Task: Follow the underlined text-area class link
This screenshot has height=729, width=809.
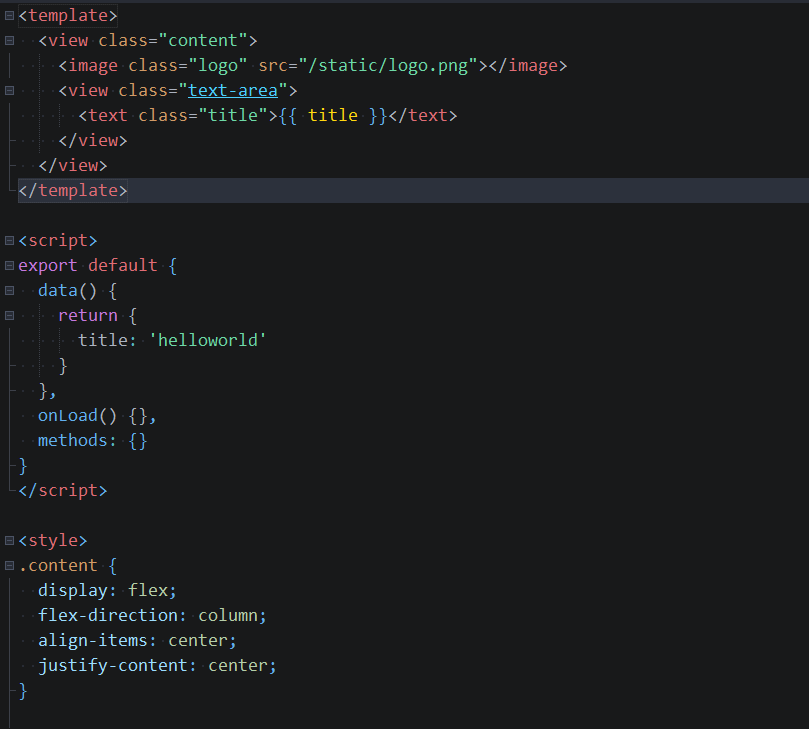Action: tap(233, 90)
